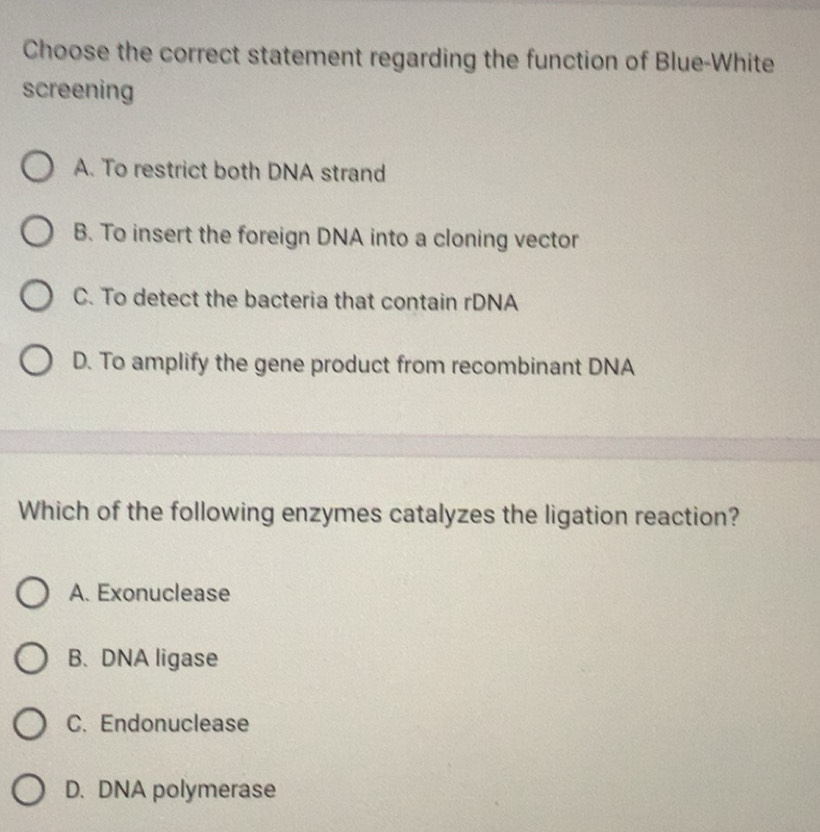Click the gray divider between the questions
820x832 pixels.
(410, 446)
